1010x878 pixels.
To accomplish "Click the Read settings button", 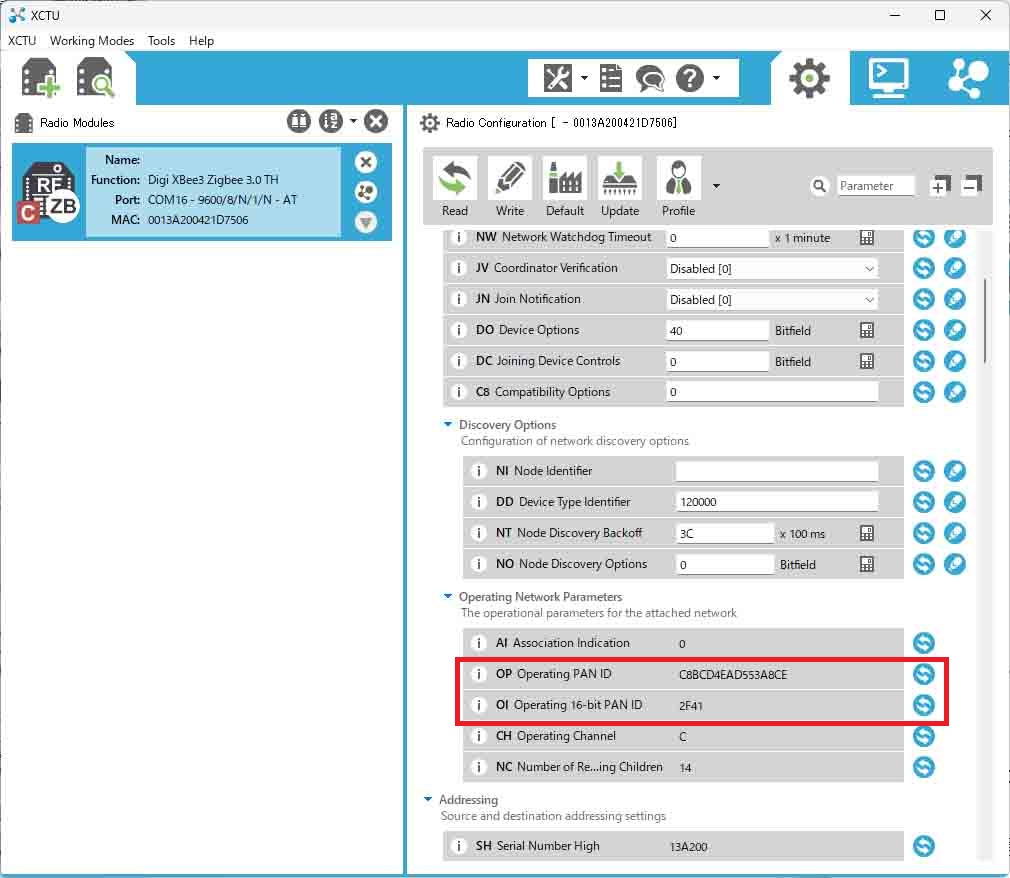I will (x=455, y=187).
